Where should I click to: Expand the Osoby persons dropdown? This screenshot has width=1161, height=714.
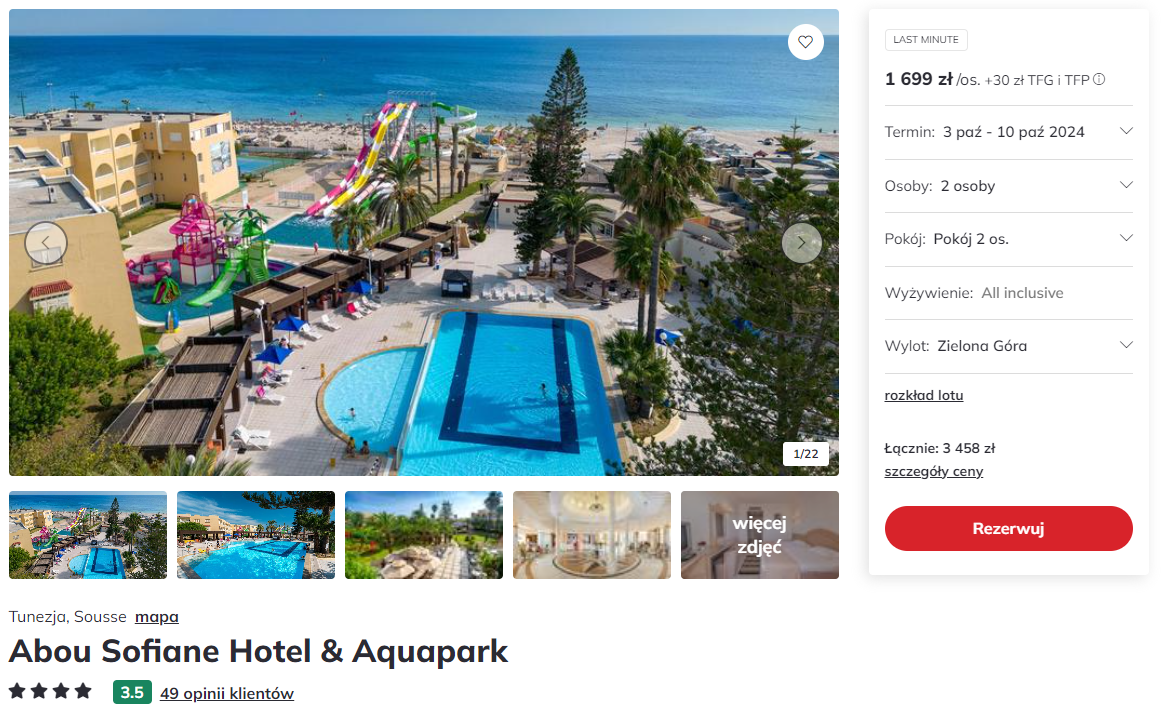tap(1008, 186)
